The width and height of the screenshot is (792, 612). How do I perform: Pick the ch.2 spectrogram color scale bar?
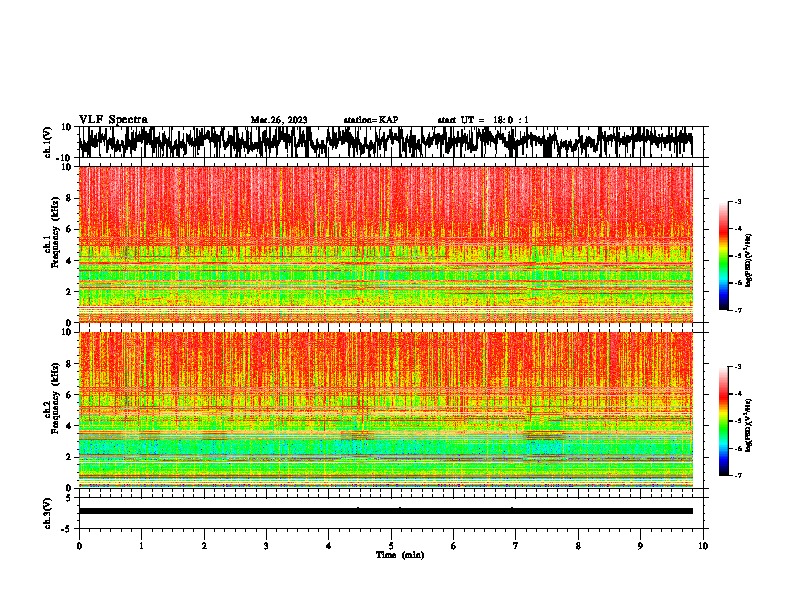723,421
